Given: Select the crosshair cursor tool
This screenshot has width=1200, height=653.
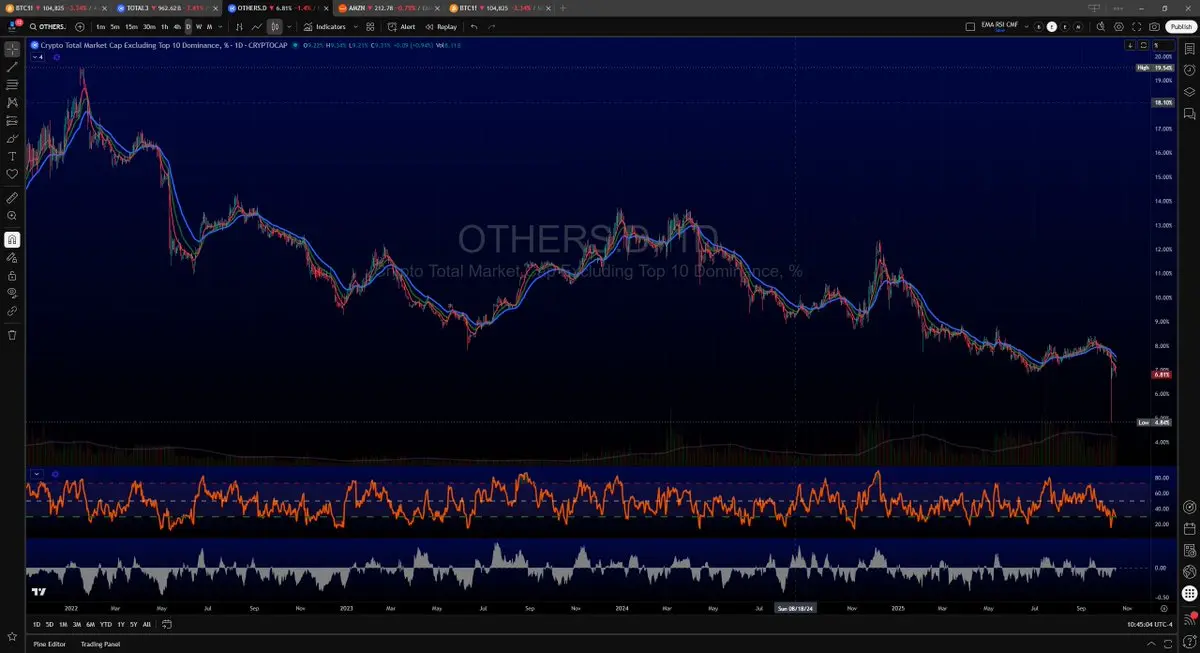Looking at the screenshot, I should pyautogui.click(x=12, y=49).
